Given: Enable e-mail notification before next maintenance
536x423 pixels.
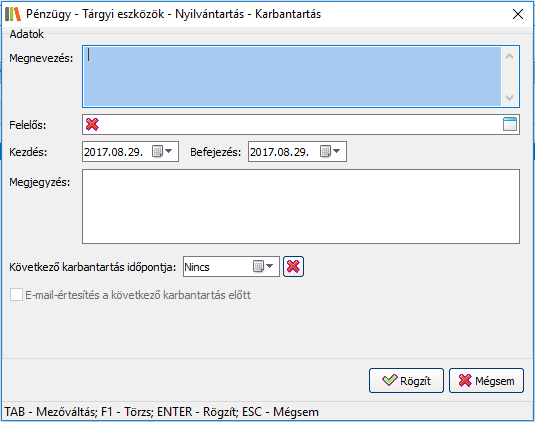Looking at the screenshot, I should pos(16,294).
